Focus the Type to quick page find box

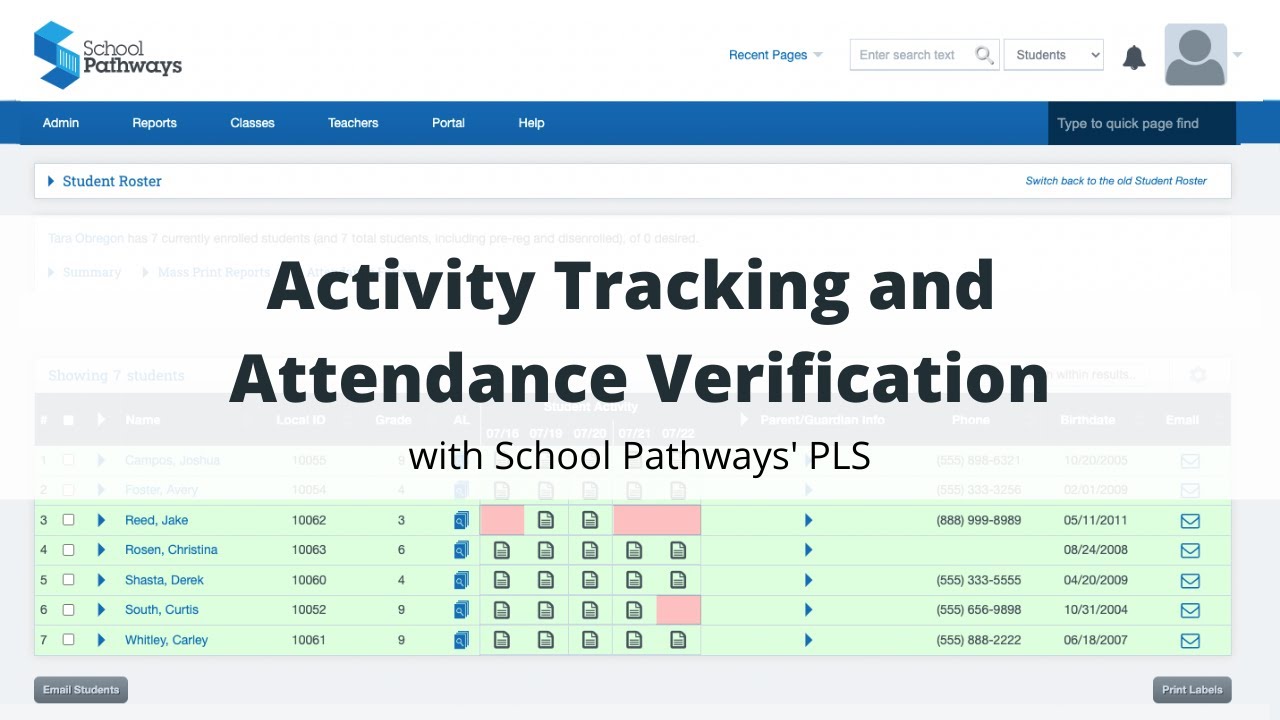point(1142,123)
